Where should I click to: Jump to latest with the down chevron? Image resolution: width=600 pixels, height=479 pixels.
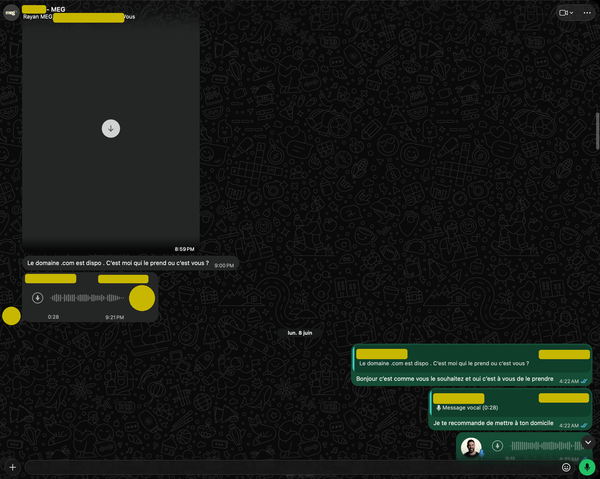[x=588, y=443]
